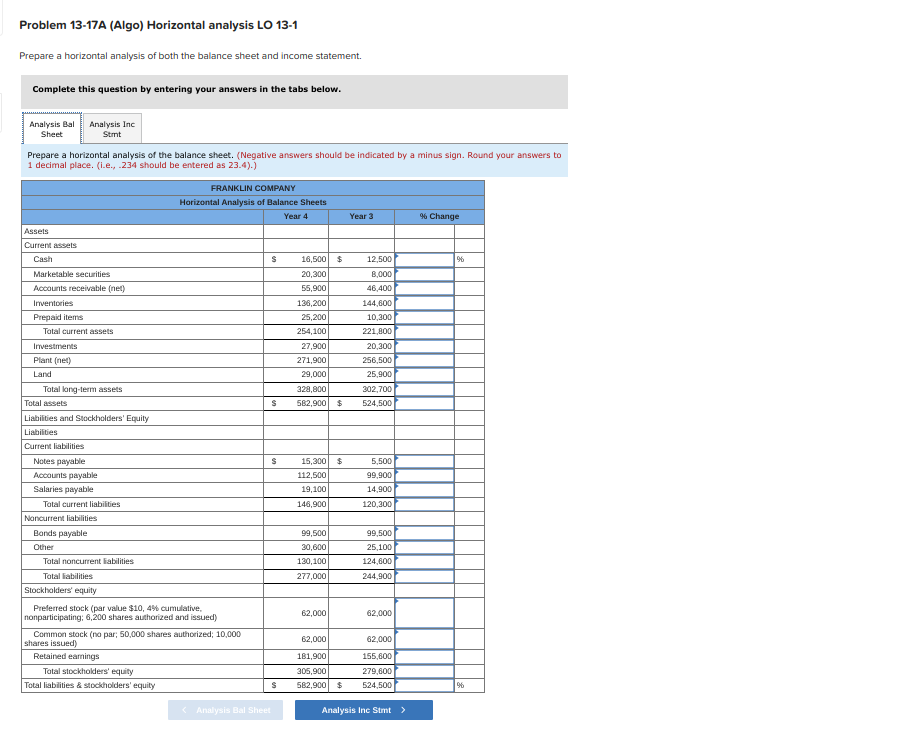Screen dimensions: 913x742
Task: Click the FRANKLIN COMPANY table title
Action: 253,188
